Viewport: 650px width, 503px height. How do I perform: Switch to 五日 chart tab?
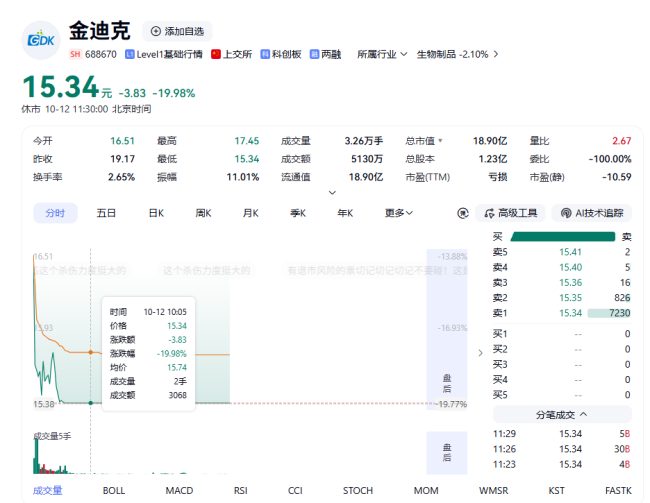pyautogui.click(x=106, y=213)
